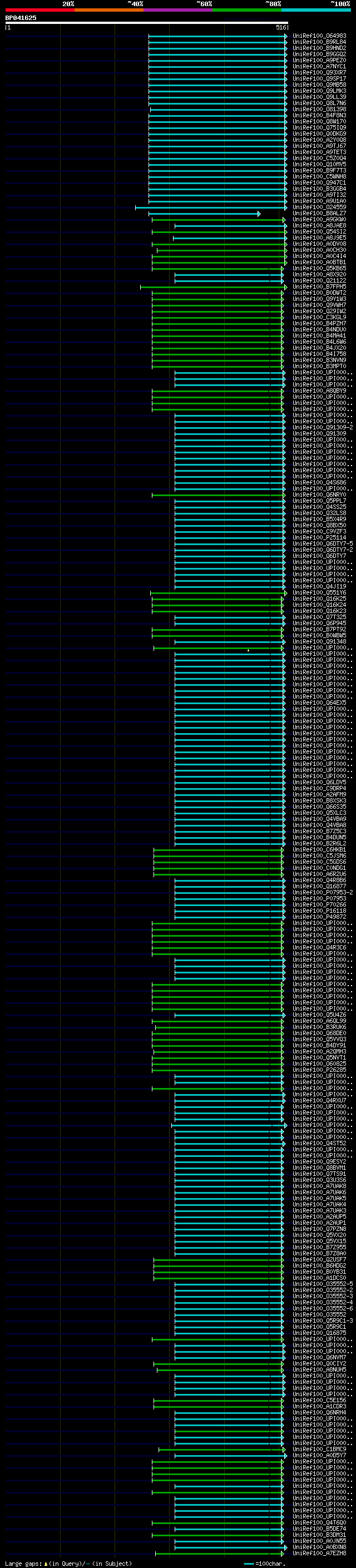This screenshot has height=1568, width=356.
Task: Select hit UniRef100_B9GGQ2
Action: coord(319,54)
